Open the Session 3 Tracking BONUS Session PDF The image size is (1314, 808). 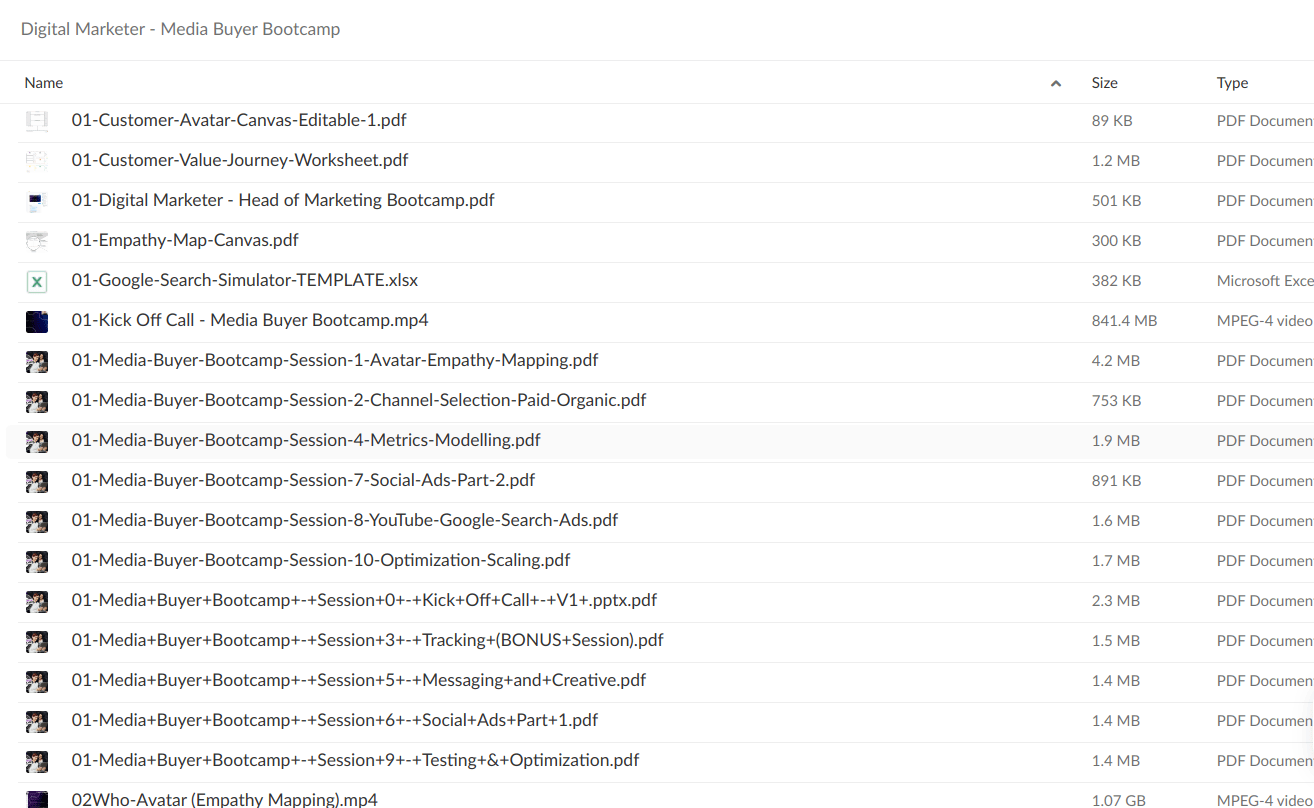[367, 640]
